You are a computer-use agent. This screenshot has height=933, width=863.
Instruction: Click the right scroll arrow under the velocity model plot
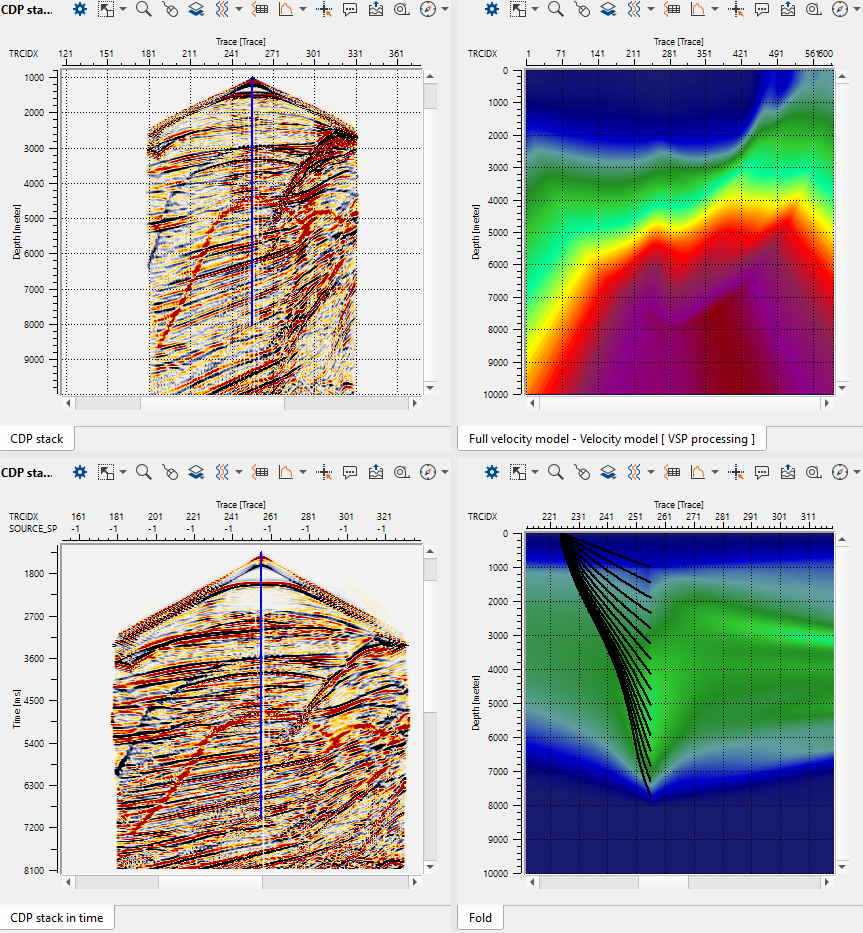tap(827, 403)
